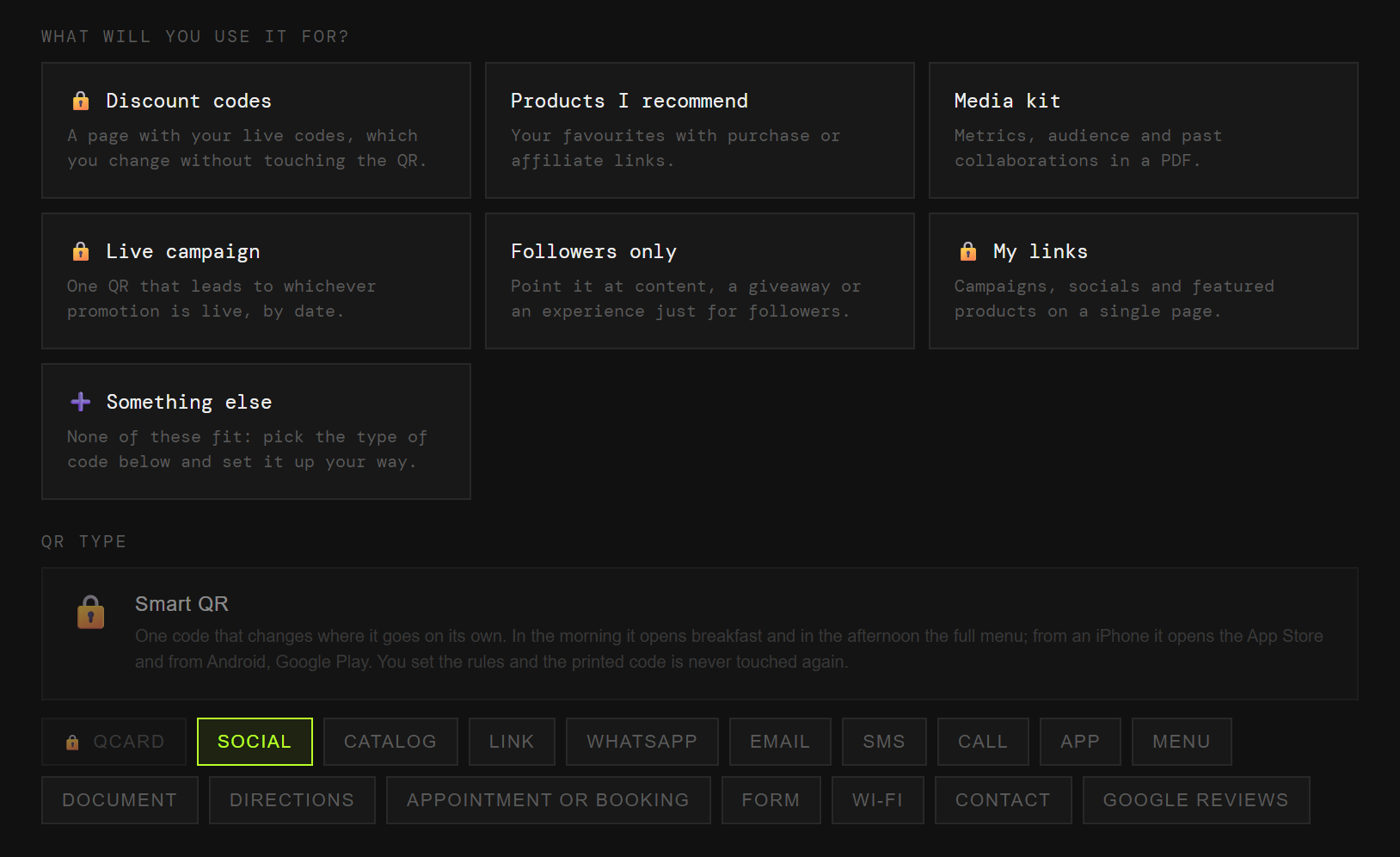Select the WHATSAPP QR type
Viewport: 1400px width, 857px height.
642,742
